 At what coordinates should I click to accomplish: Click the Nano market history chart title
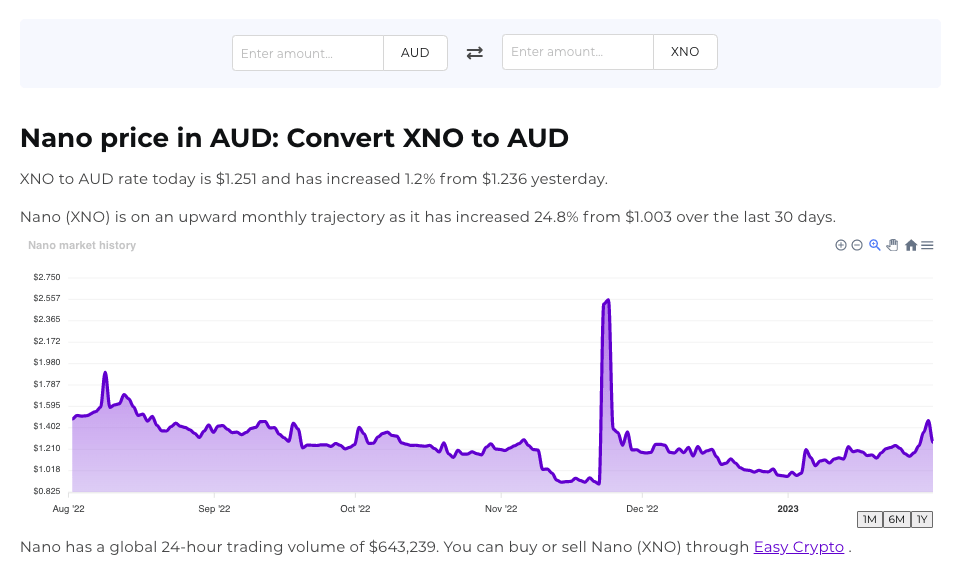(x=82, y=245)
